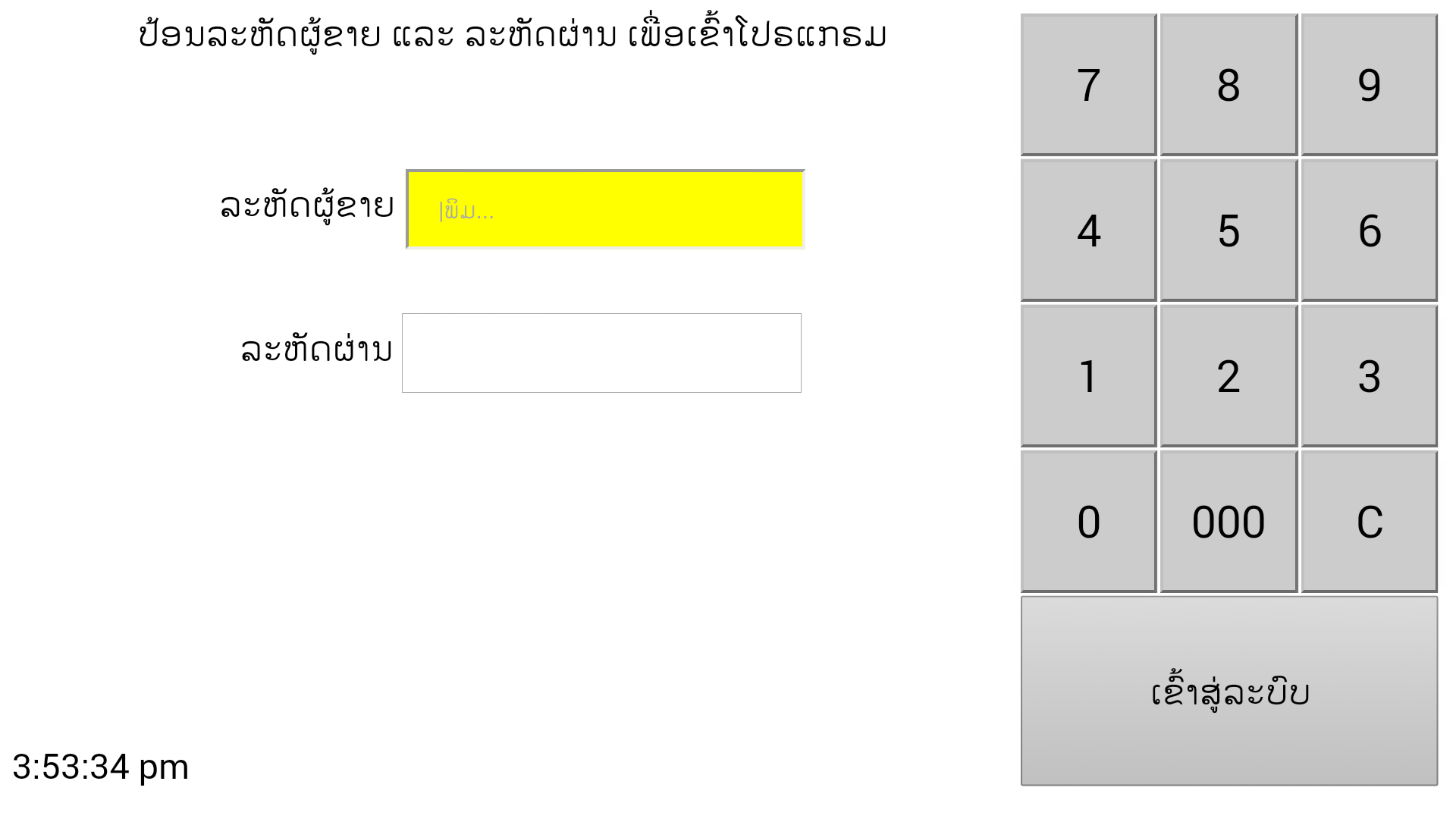Image resolution: width=1456 pixels, height=819 pixels.
Task: Click the clock display showing 3:53:34 pm
Action: click(101, 767)
